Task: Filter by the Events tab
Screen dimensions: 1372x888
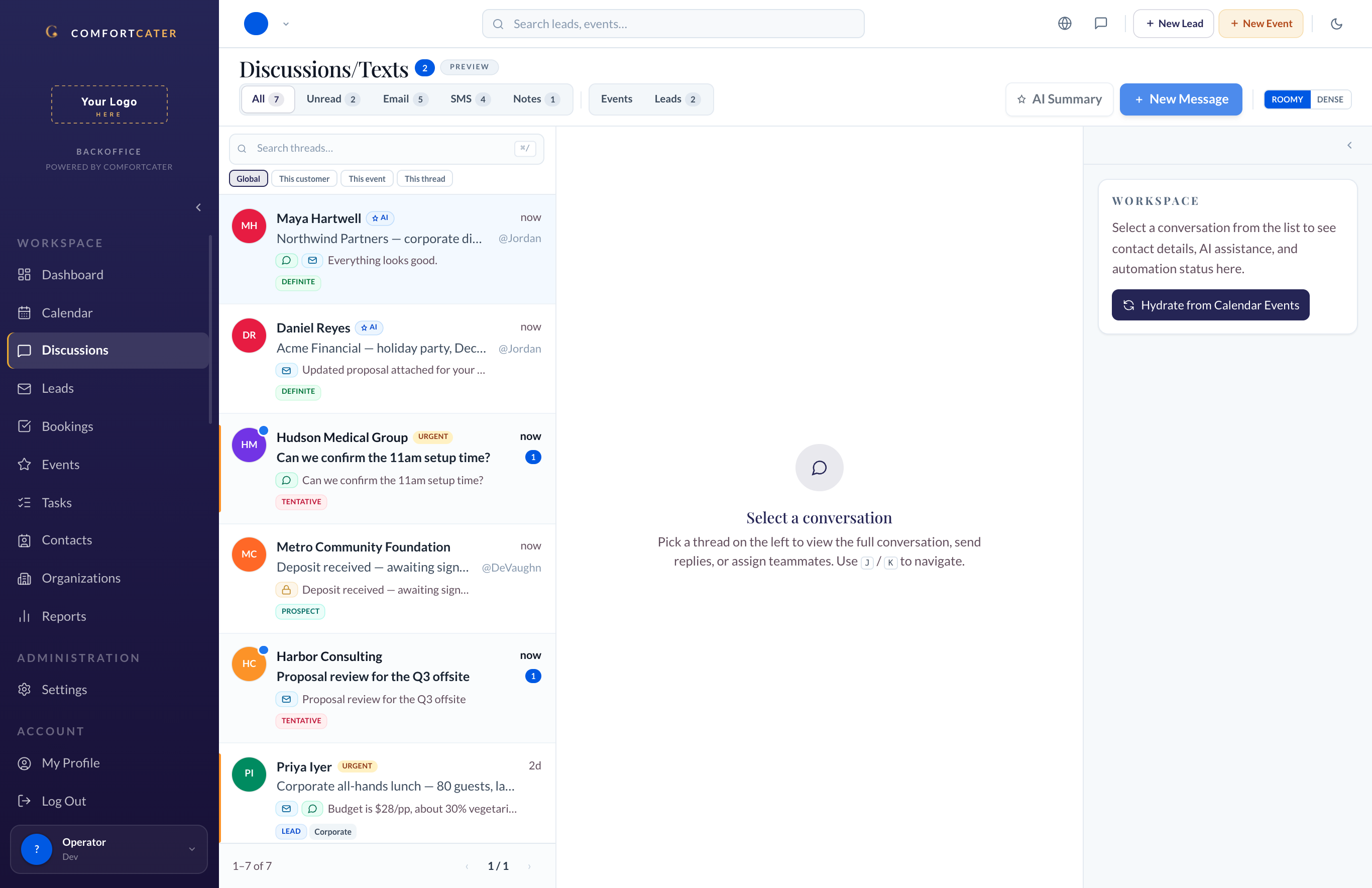Action: pyautogui.click(x=616, y=99)
